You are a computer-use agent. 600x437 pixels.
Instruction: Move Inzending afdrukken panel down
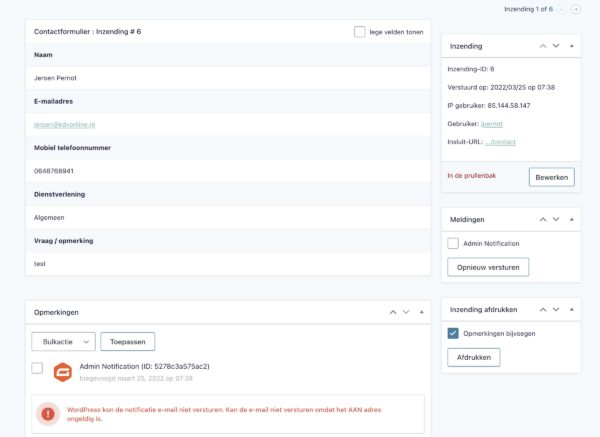556,310
